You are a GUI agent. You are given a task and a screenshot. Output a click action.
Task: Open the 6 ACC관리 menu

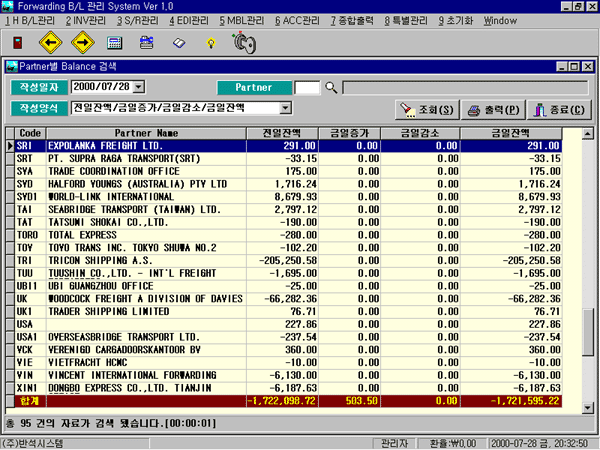point(297,21)
